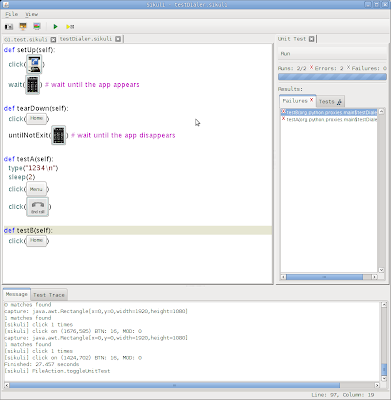Click 'Finished: 27.457 seconds' console line
391x400 pixels.
tap(42, 364)
